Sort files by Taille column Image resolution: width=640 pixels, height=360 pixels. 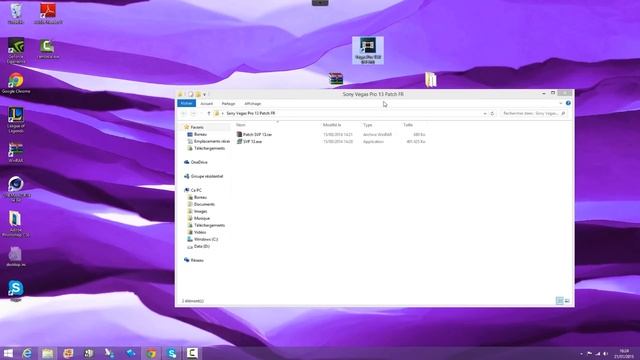[x=408, y=125]
